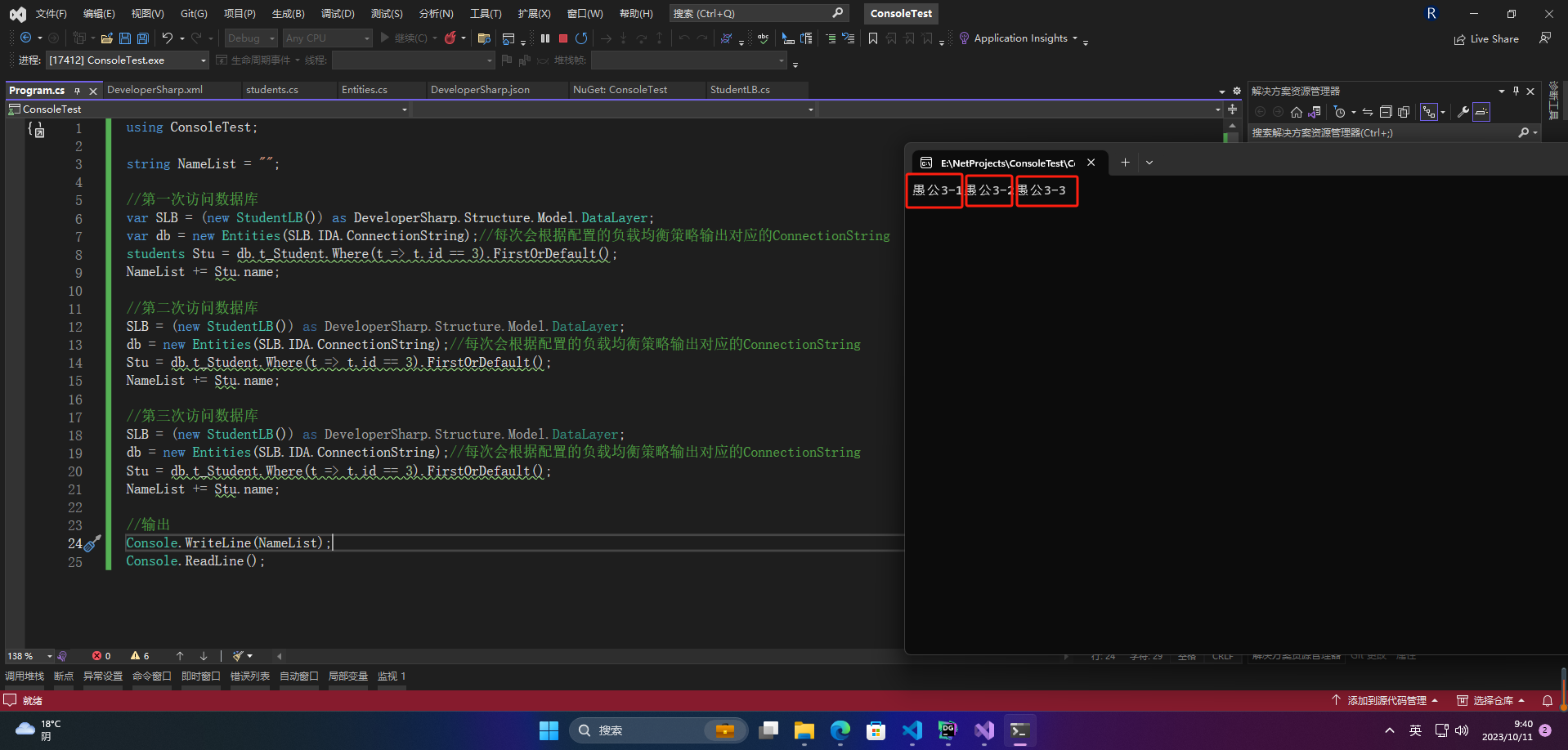Pause debugging with Break All icon

tap(545, 38)
